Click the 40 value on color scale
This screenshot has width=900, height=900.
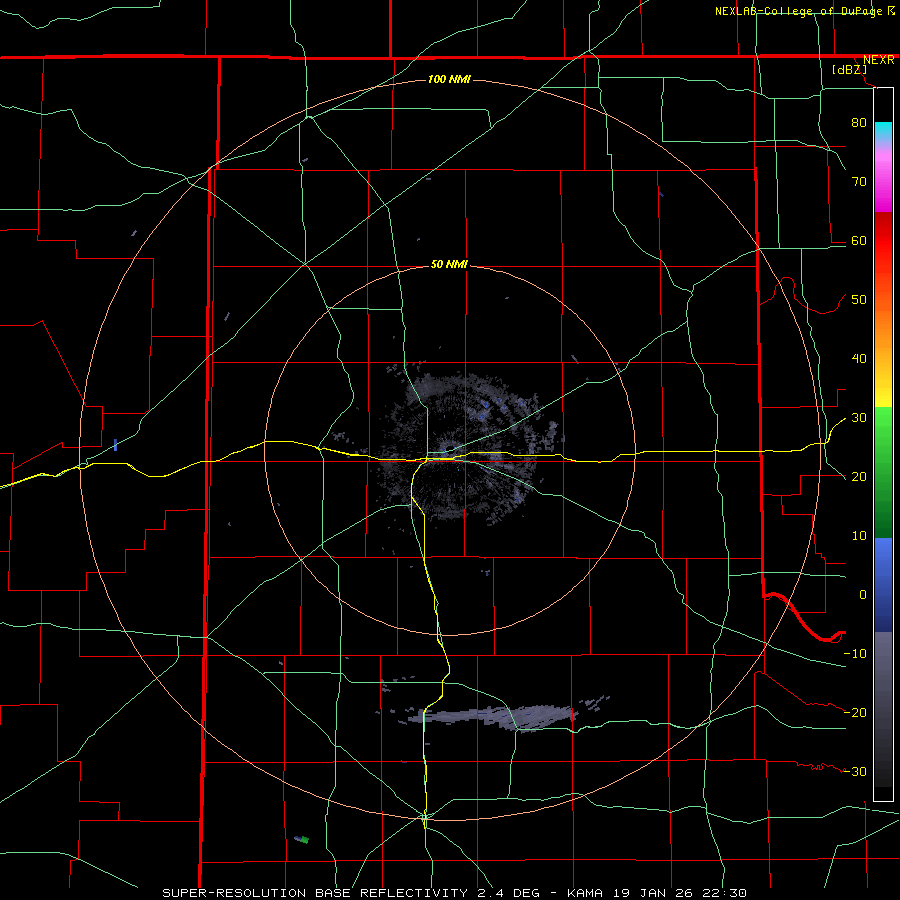pos(859,358)
